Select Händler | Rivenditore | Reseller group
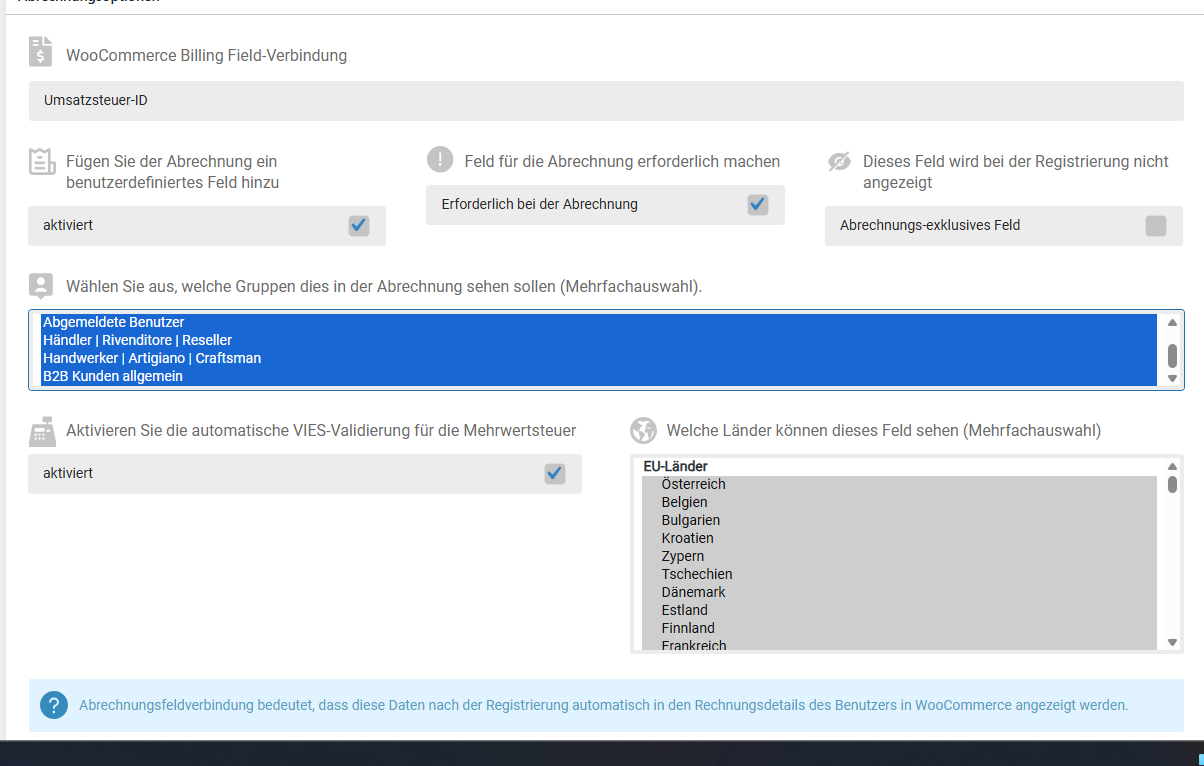This screenshot has width=1204, height=766. (x=137, y=340)
